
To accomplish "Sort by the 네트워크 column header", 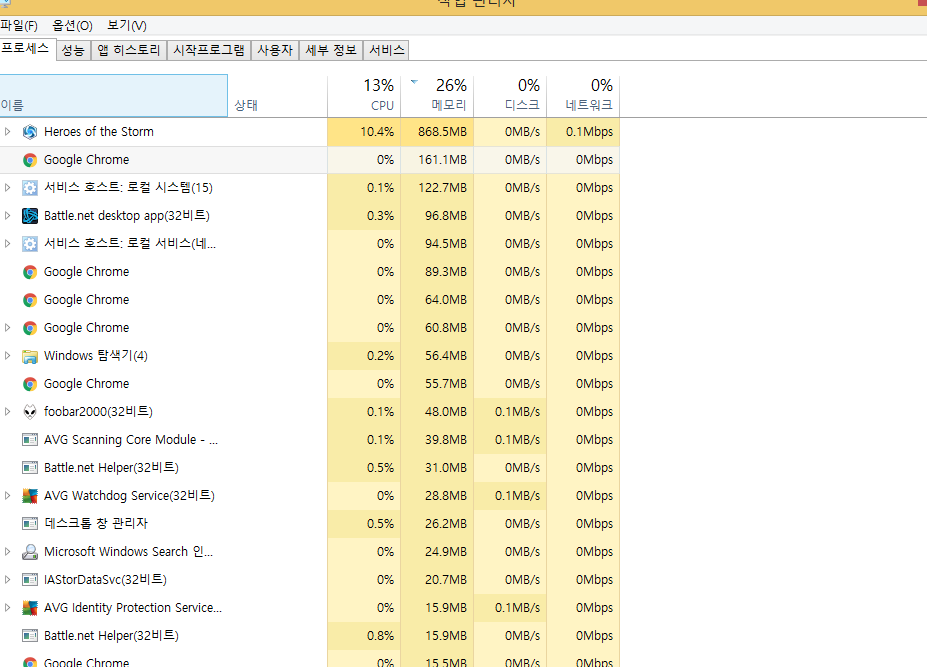I will click(583, 96).
